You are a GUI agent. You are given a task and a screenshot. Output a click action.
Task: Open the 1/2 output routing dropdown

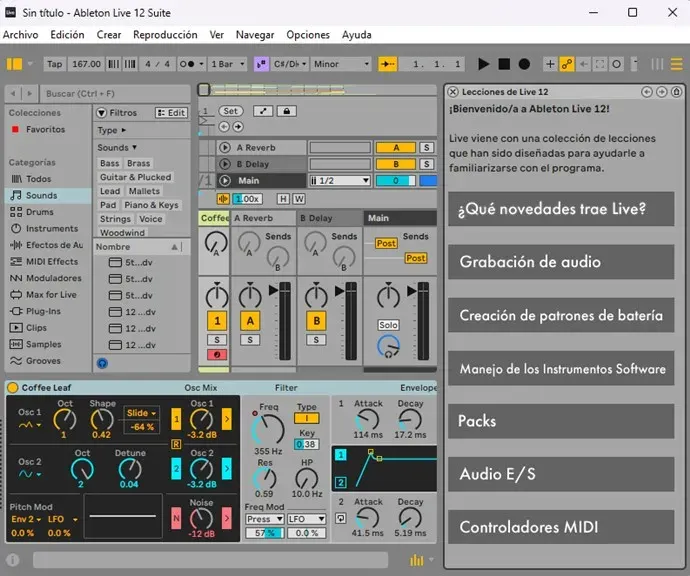point(340,181)
